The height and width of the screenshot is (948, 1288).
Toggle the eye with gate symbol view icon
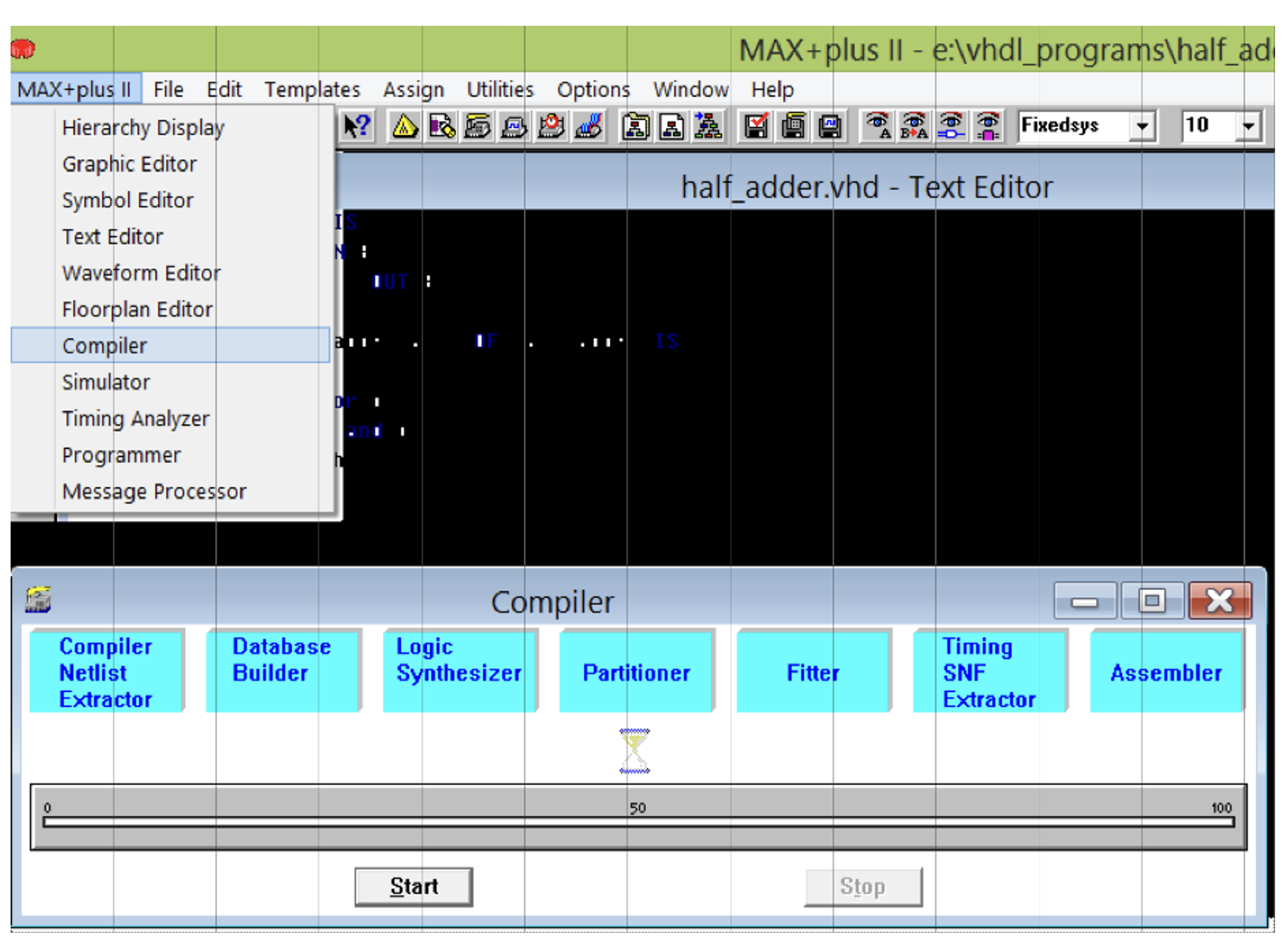coord(950,127)
